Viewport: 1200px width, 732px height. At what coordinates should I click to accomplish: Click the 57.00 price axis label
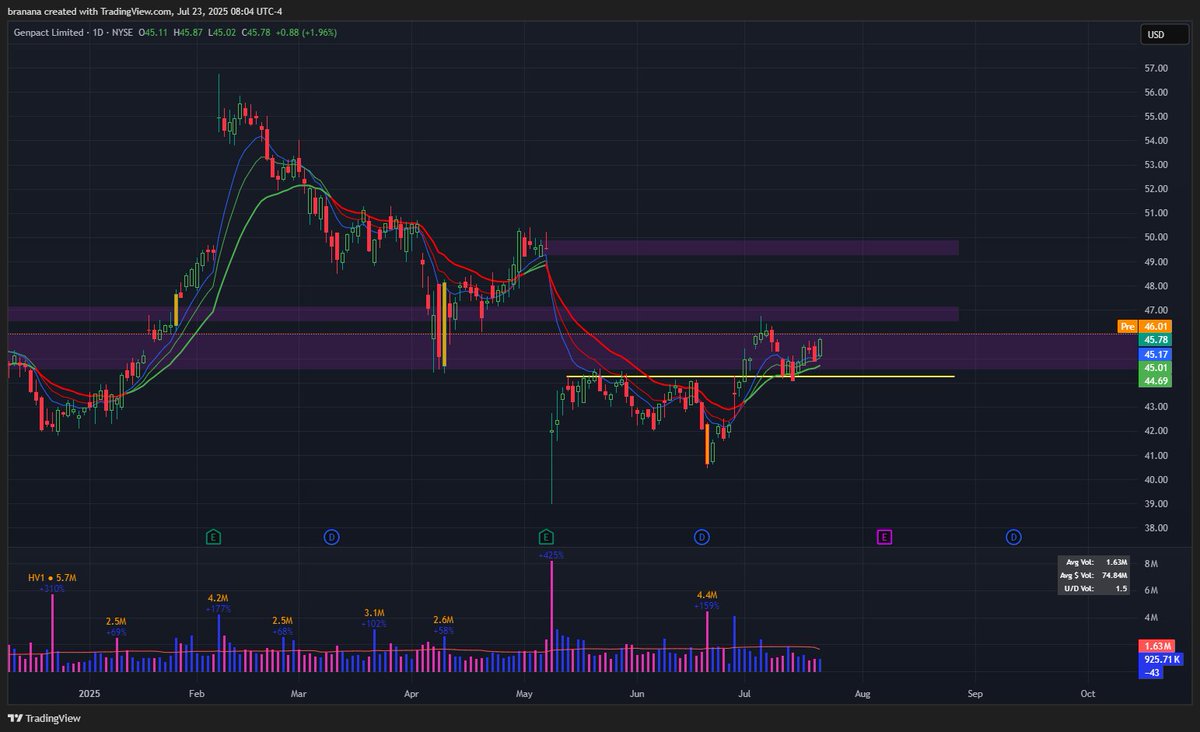1156,68
